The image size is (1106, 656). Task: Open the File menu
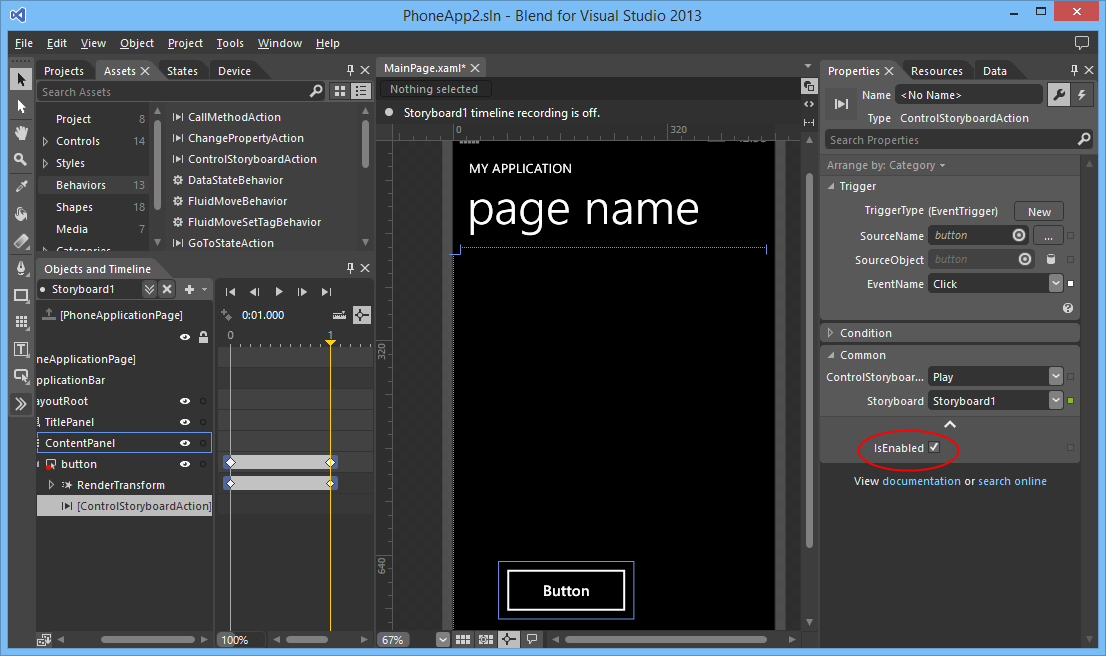pos(24,43)
